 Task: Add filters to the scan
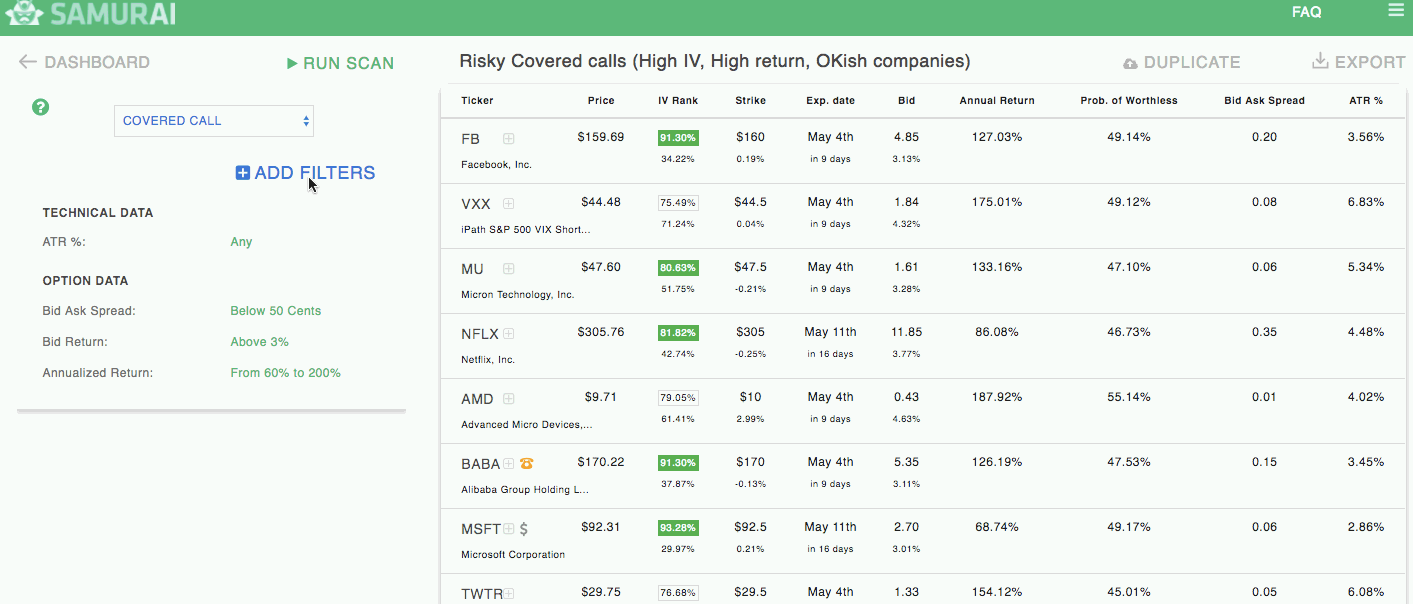click(305, 173)
